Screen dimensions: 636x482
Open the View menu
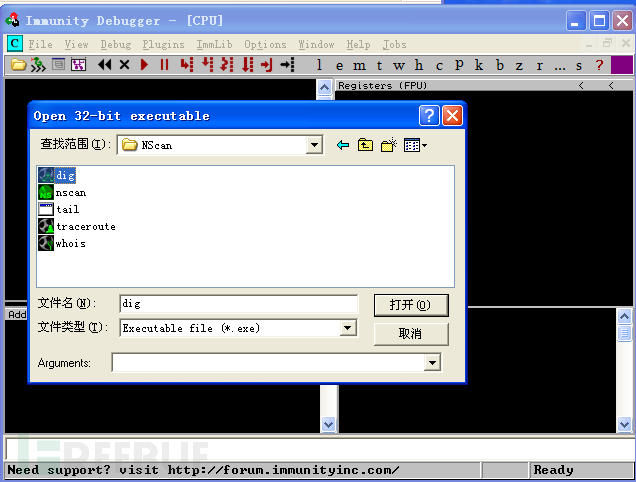(x=76, y=44)
